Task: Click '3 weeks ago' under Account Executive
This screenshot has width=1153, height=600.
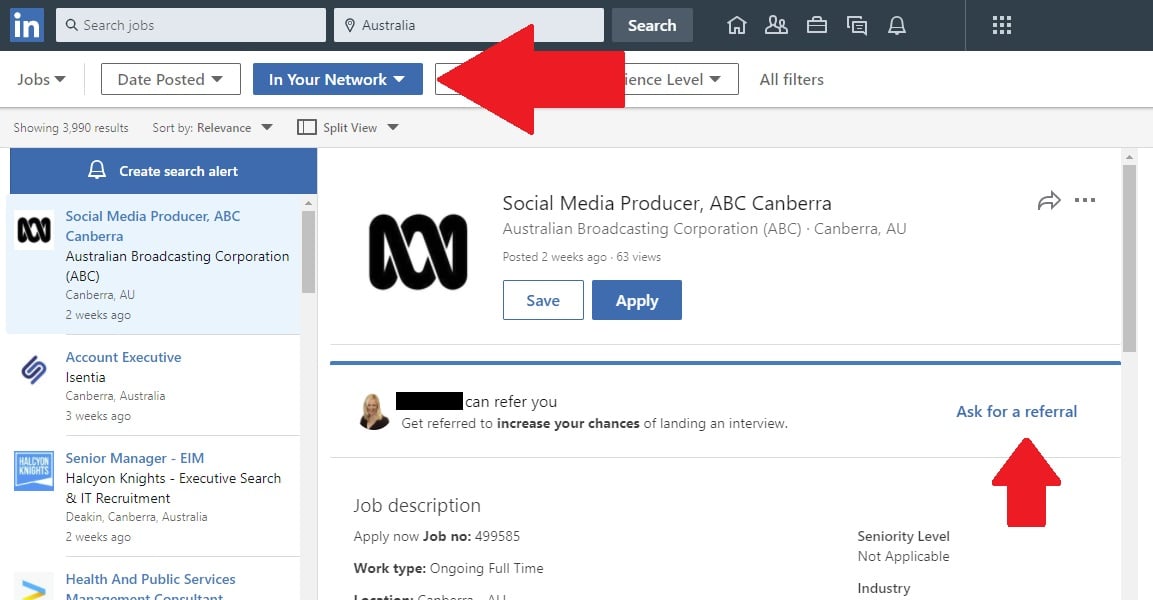Action: coord(98,416)
